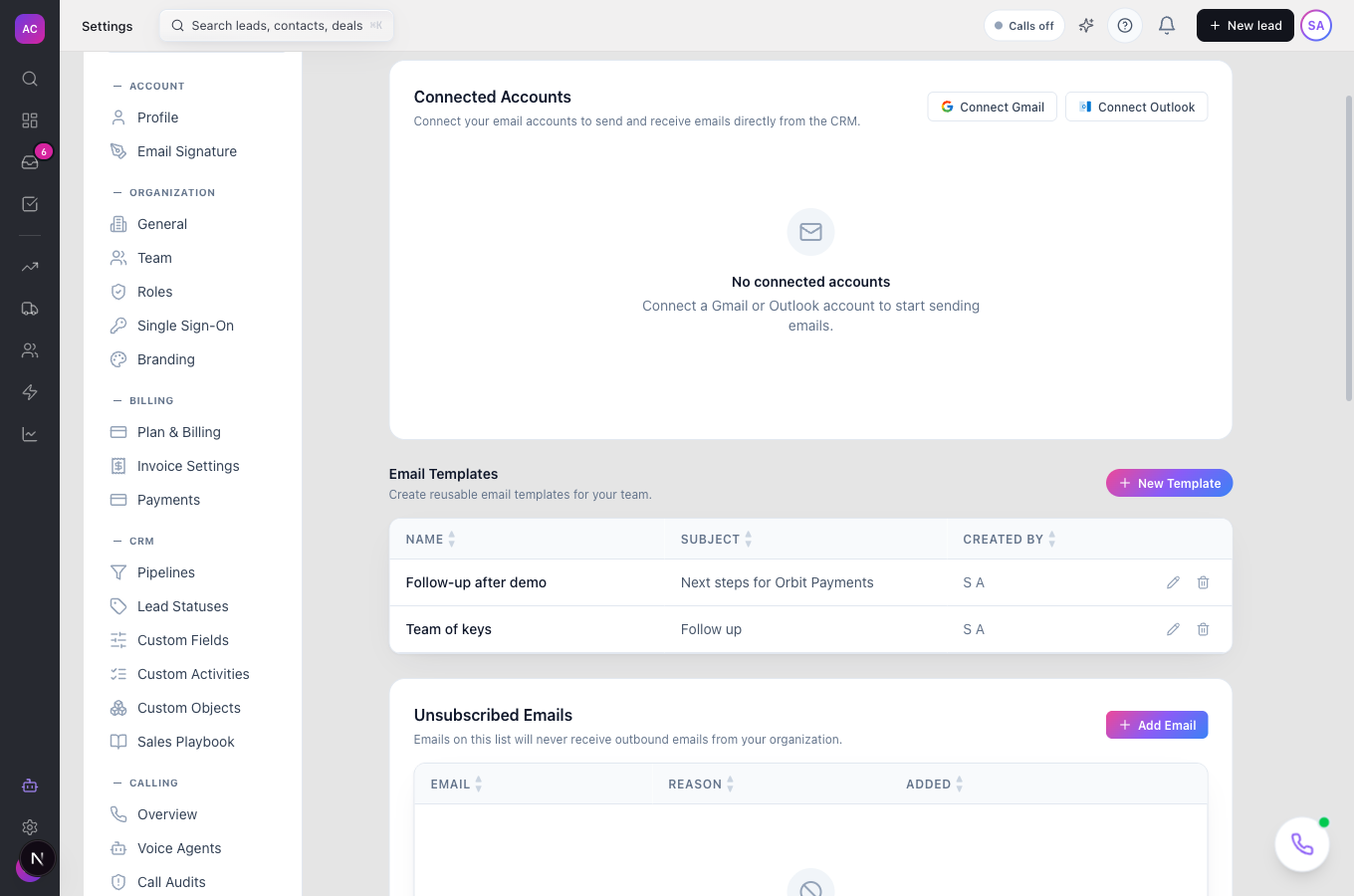This screenshot has width=1354, height=896.
Task: Collapse the Account settings section
Action: (148, 87)
